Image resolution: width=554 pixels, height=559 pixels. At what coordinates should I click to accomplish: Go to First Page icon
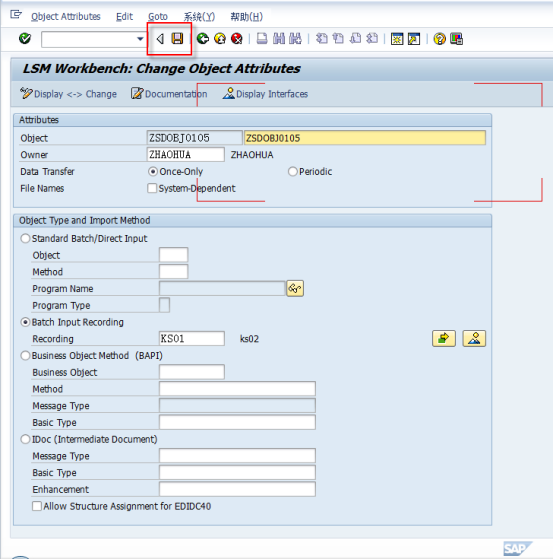point(322,39)
